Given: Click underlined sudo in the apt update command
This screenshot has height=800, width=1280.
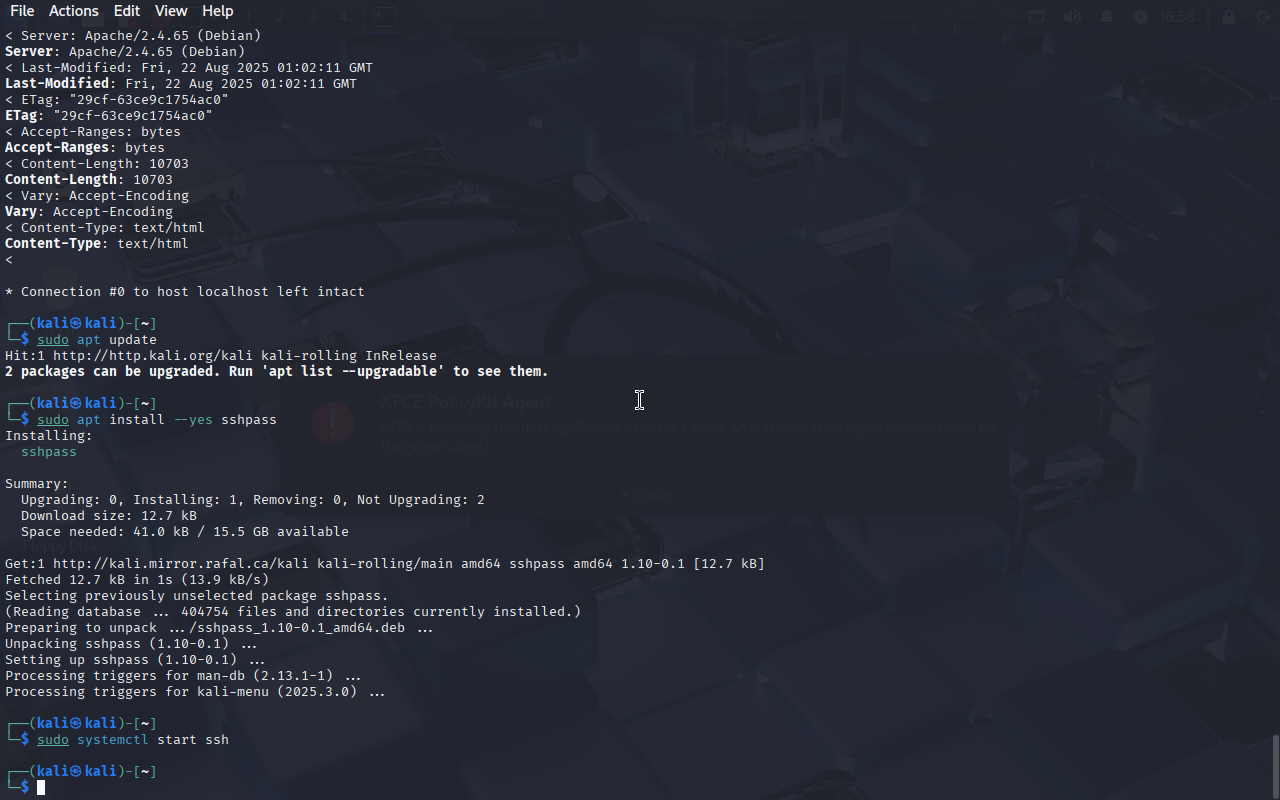Looking at the screenshot, I should pyautogui.click(x=53, y=340).
